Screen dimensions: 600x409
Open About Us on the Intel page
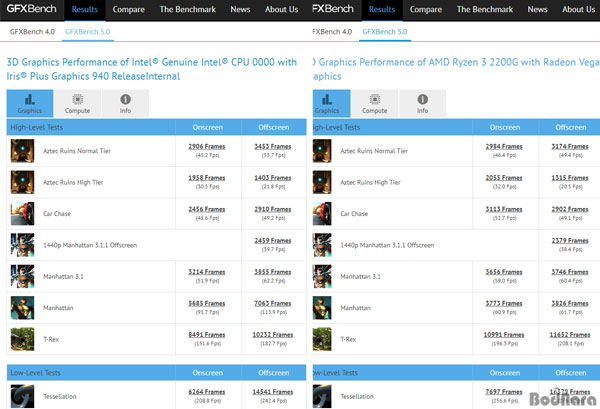pyautogui.click(x=281, y=10)
